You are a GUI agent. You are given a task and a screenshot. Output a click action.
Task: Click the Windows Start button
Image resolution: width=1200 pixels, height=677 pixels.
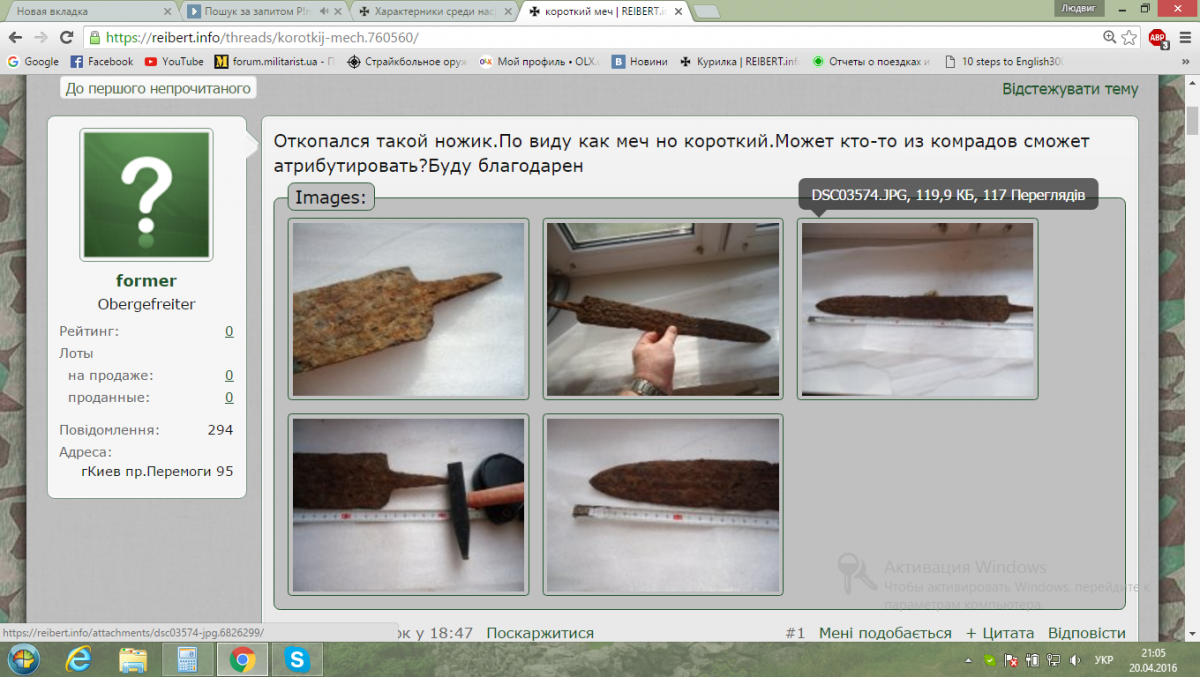[23, 660]
